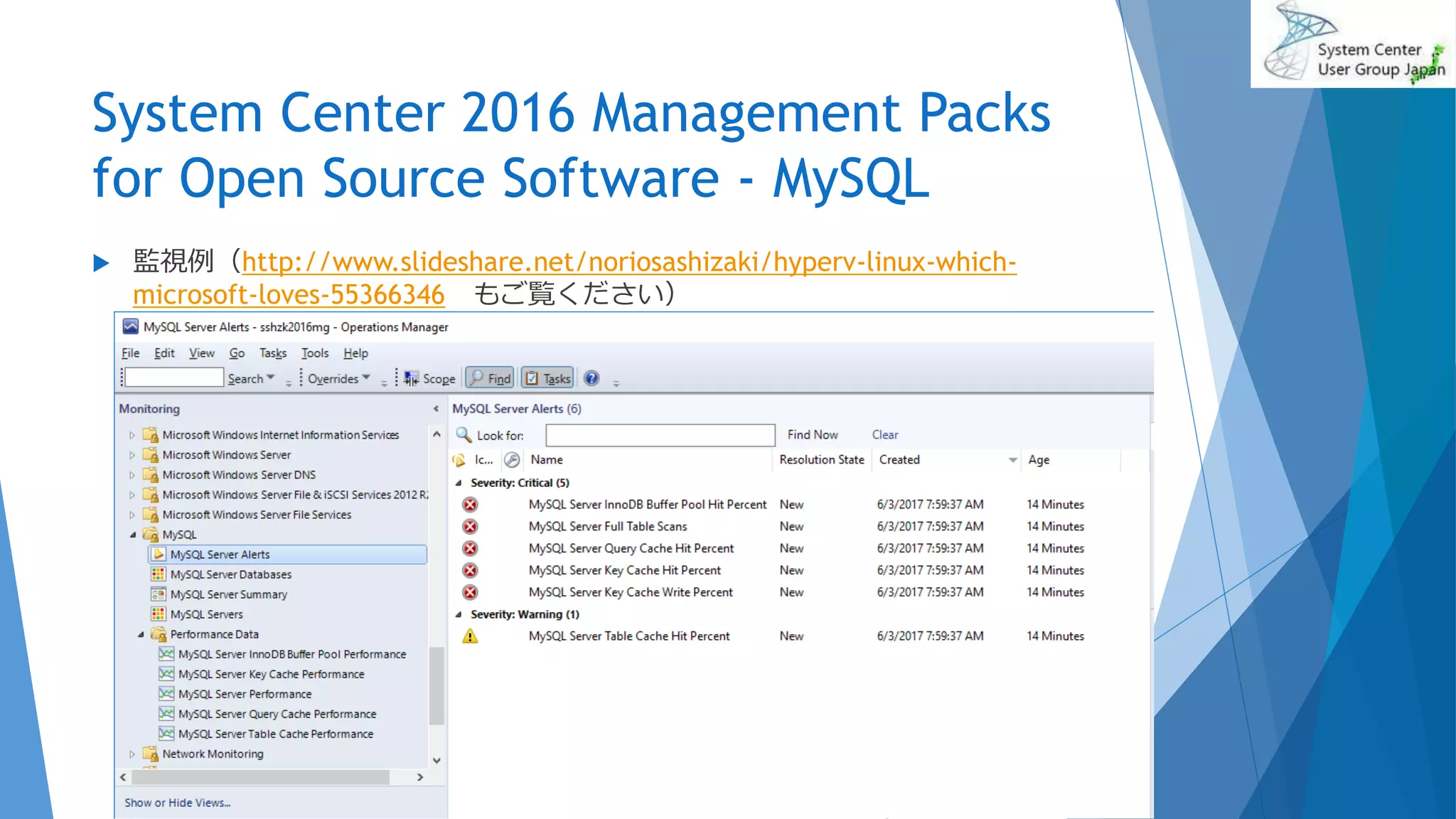Open the View menu
Screen dimensions: 1456x819
coord(202,353)
